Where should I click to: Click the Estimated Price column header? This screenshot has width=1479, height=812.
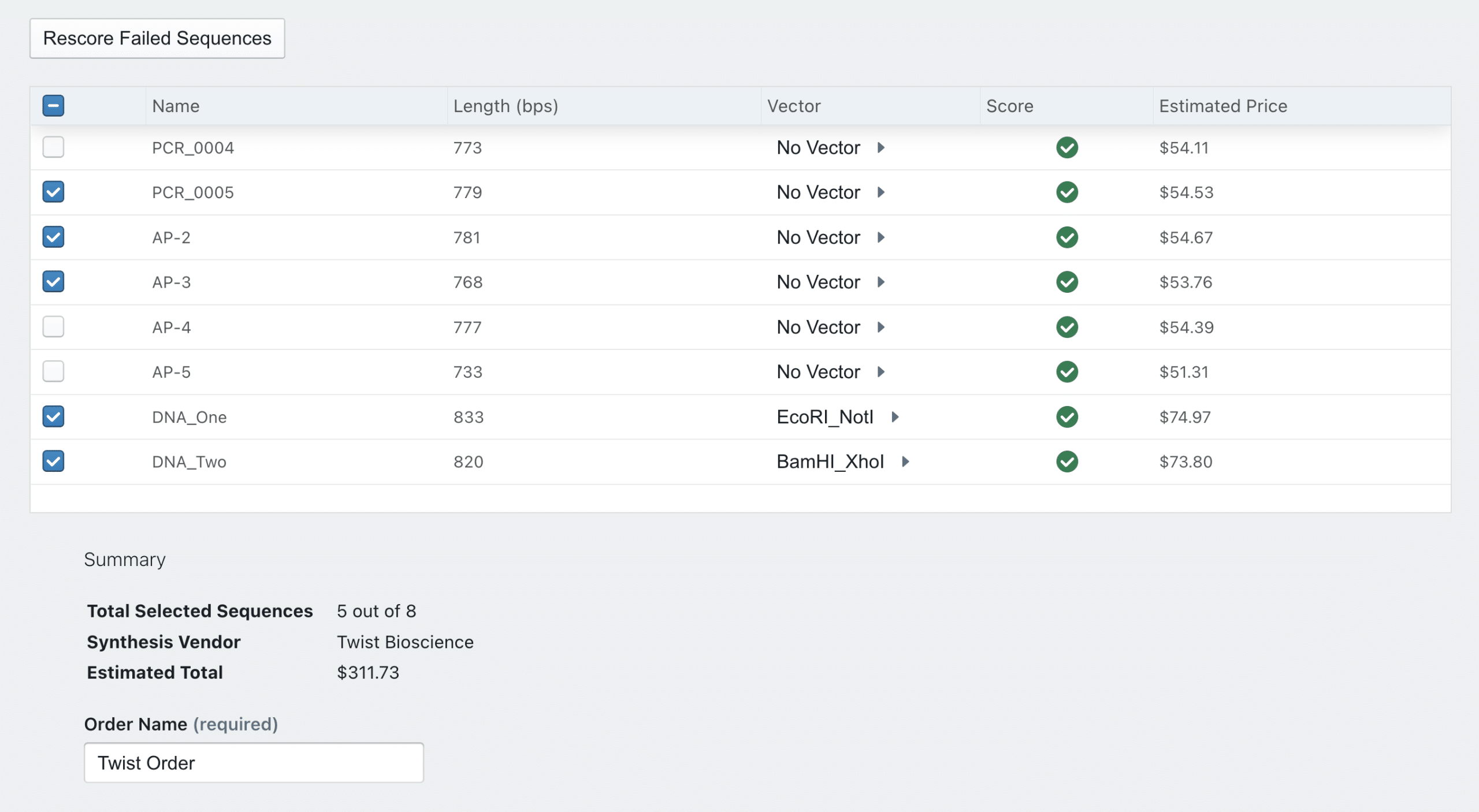click(1223, 106)
